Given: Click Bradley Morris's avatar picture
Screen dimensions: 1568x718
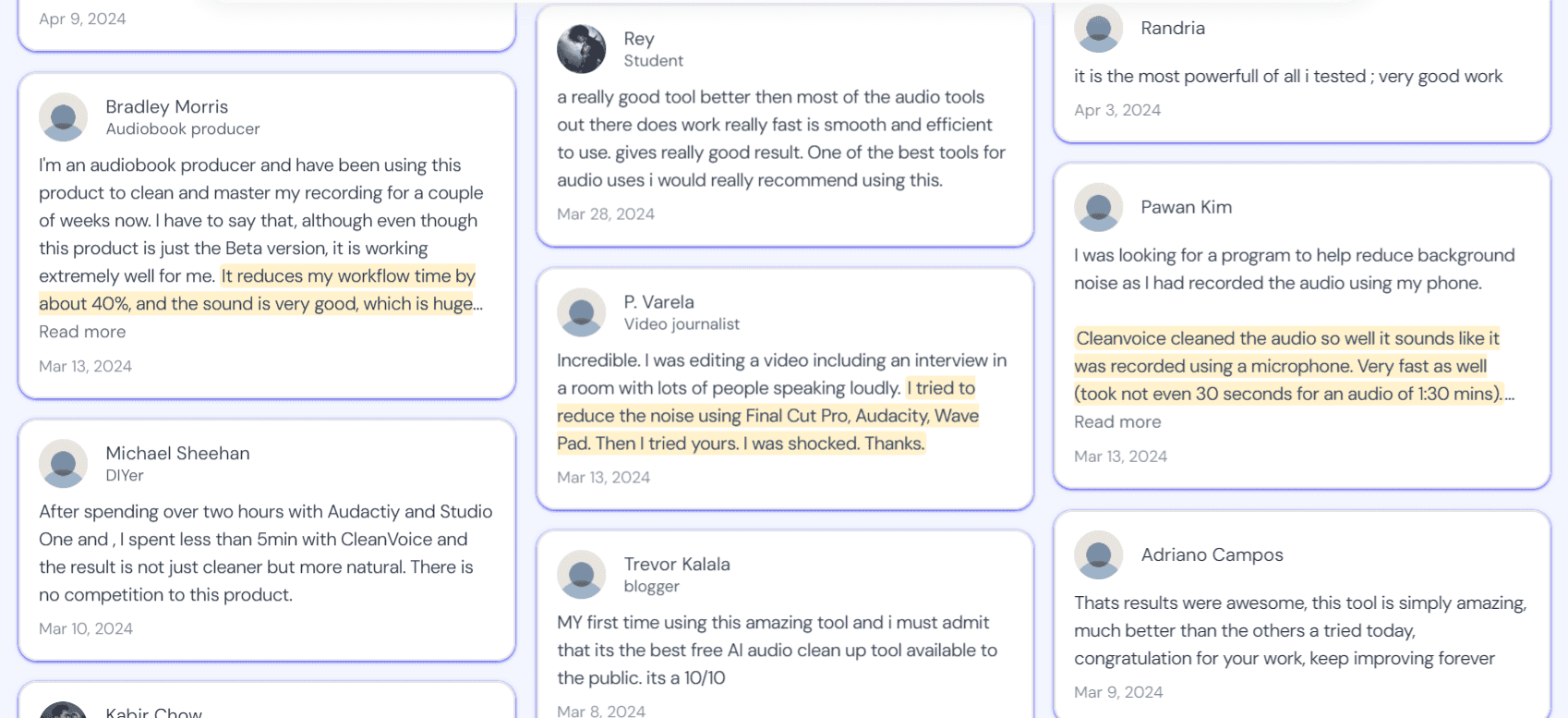Looking at the screenshot, I should (x=63, y=117).
